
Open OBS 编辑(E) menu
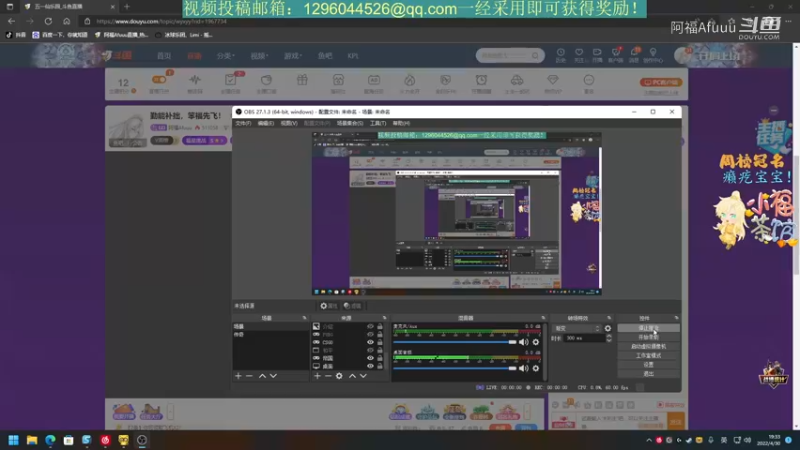265,123
